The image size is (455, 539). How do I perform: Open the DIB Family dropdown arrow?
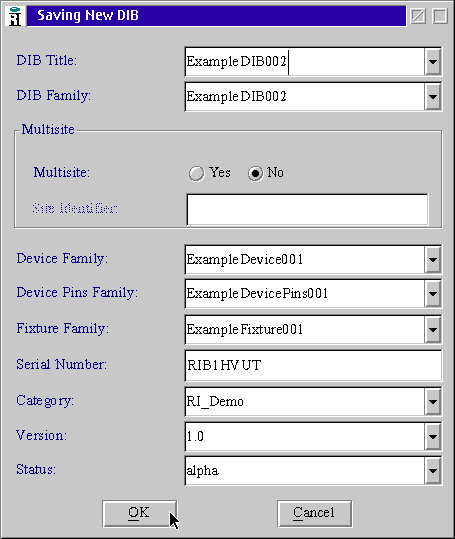point(433,96)
